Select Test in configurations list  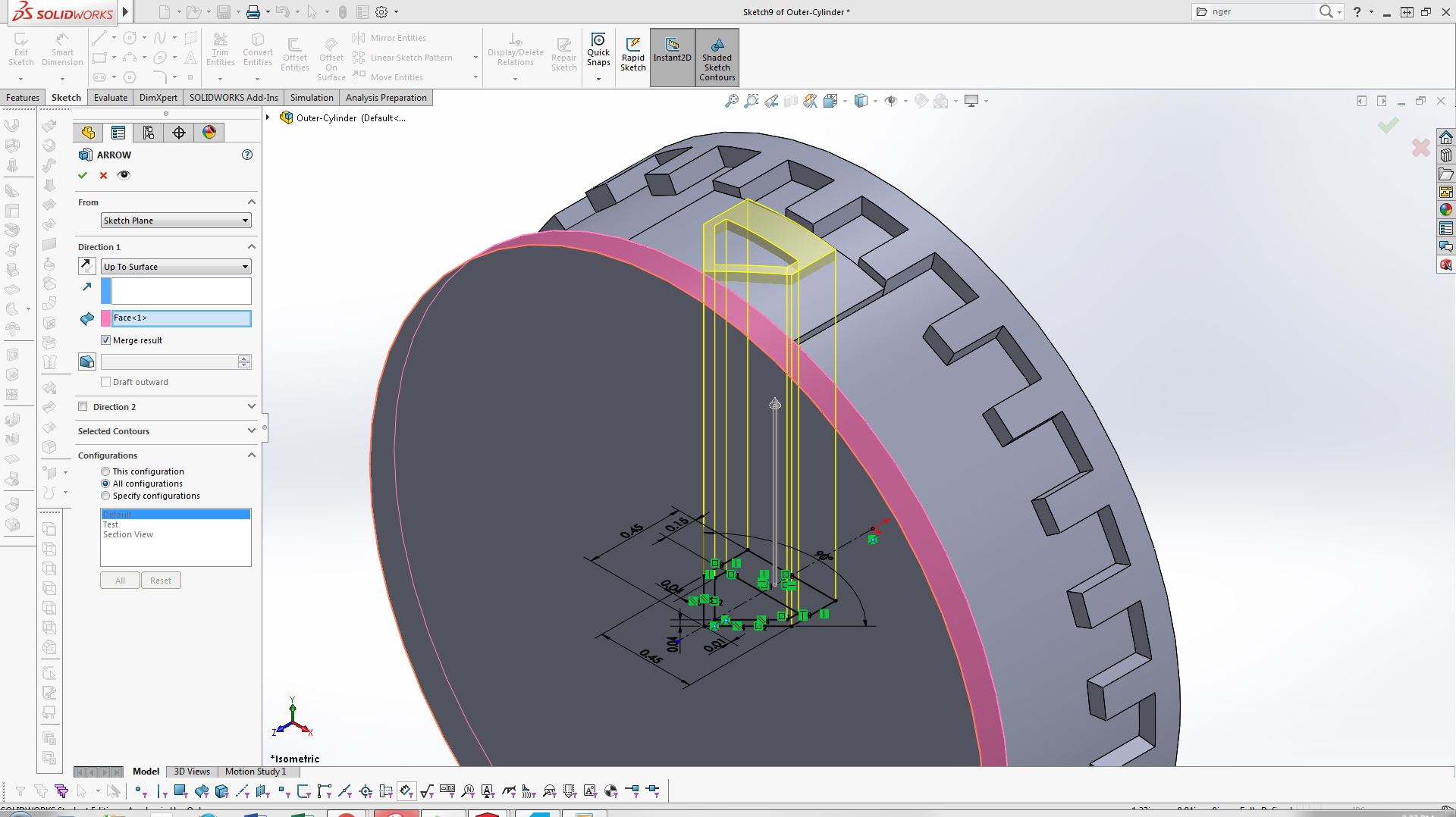click(x=111, y=524)
